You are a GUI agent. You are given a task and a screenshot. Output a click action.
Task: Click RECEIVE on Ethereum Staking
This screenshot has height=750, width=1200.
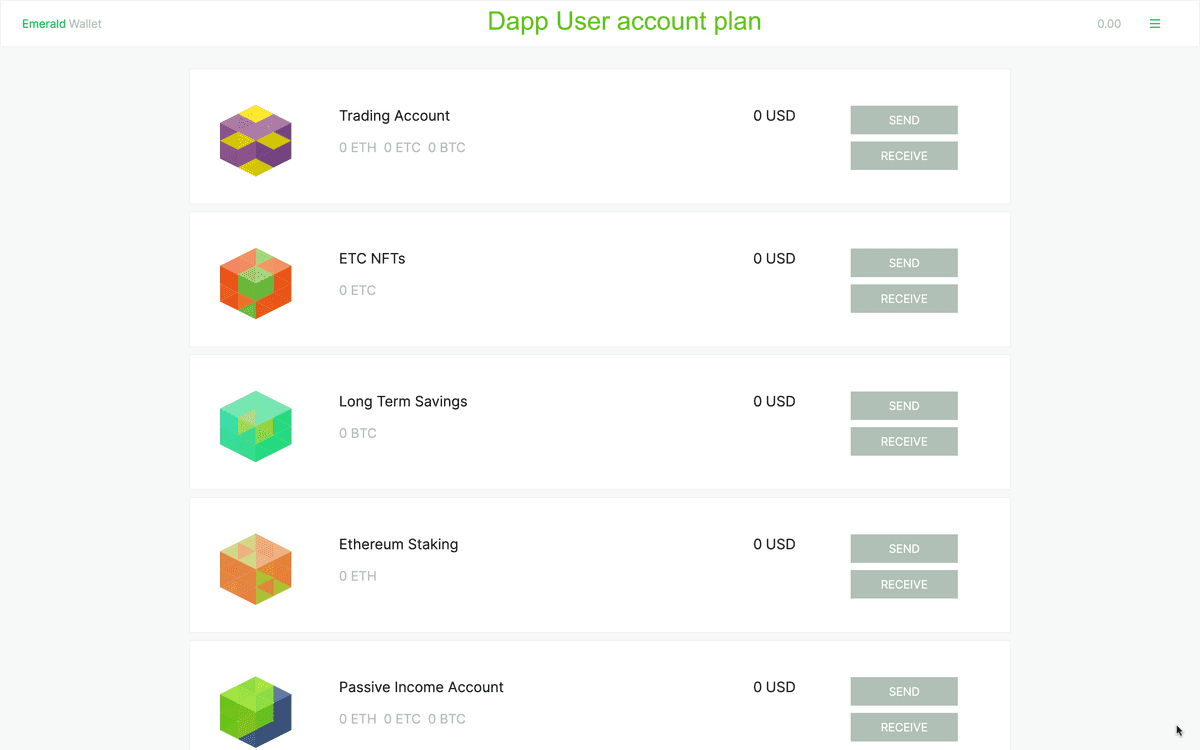pyautogui.click(x=903, y=584)
